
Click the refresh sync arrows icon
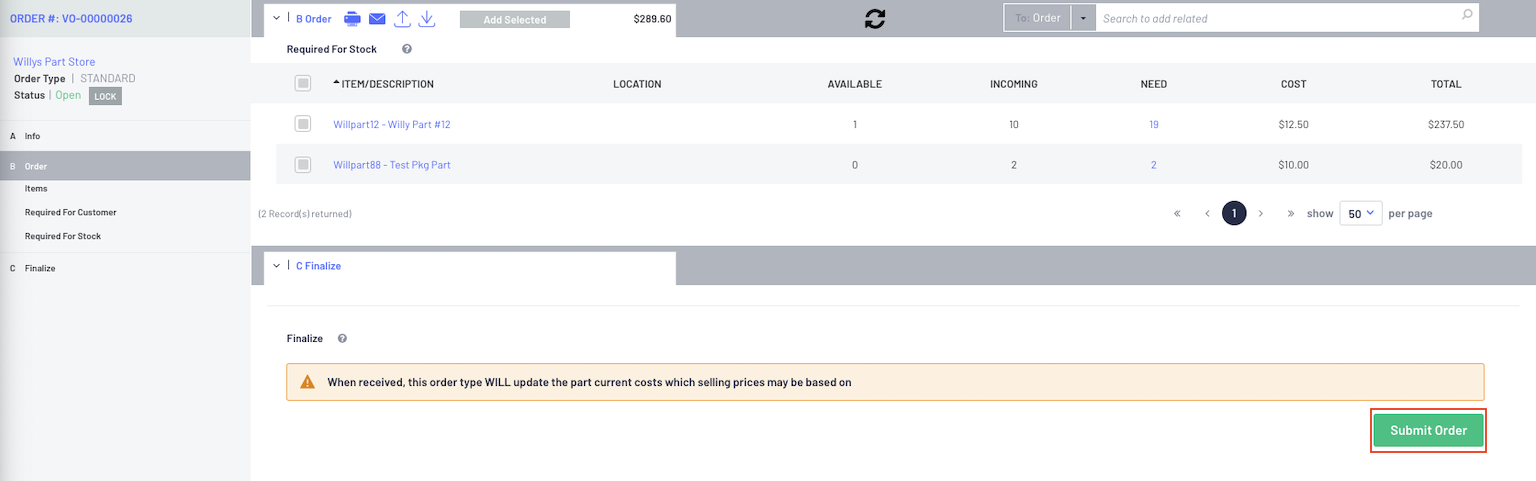(x=875, y=19)
